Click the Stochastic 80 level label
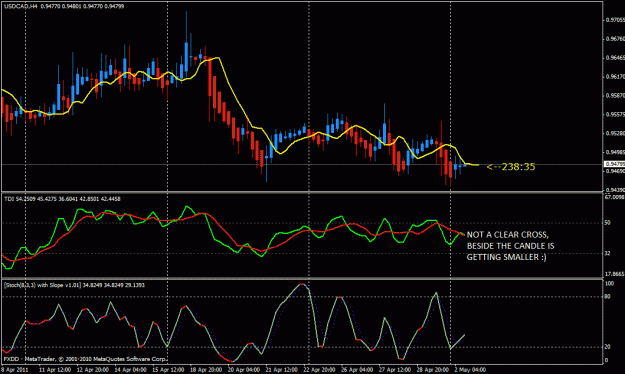This screenshot has height=374, width=625. 607,296
